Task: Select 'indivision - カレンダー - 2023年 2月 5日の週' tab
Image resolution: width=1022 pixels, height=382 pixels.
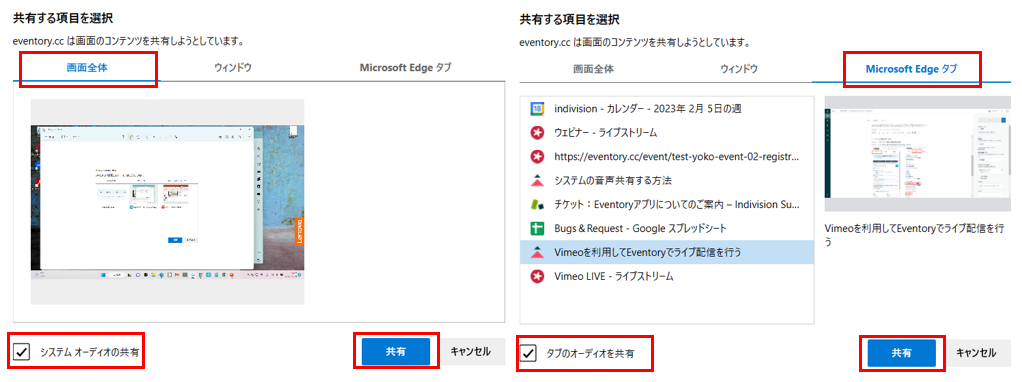Action: 667,109
